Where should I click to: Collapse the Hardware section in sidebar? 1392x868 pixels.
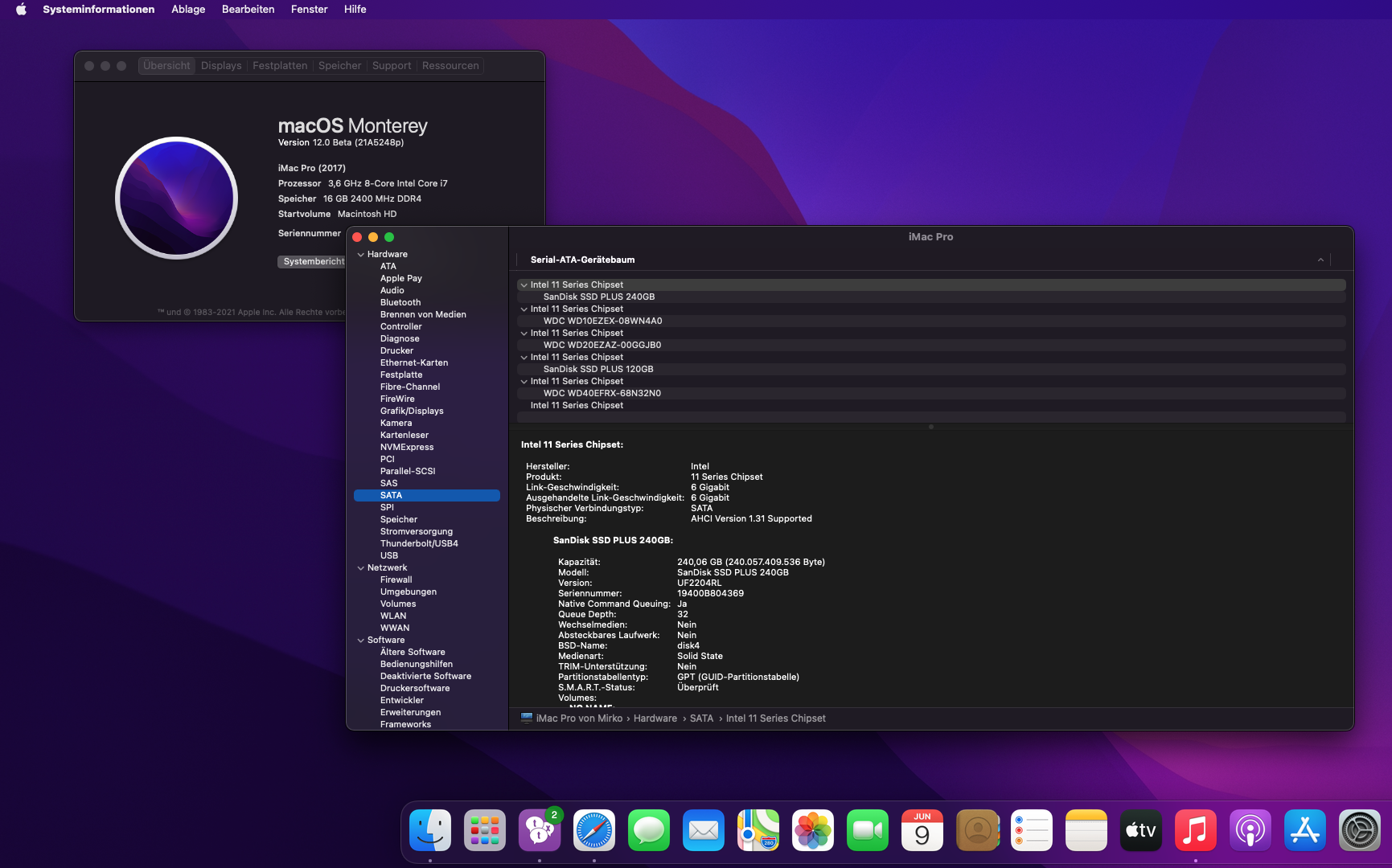361,255
